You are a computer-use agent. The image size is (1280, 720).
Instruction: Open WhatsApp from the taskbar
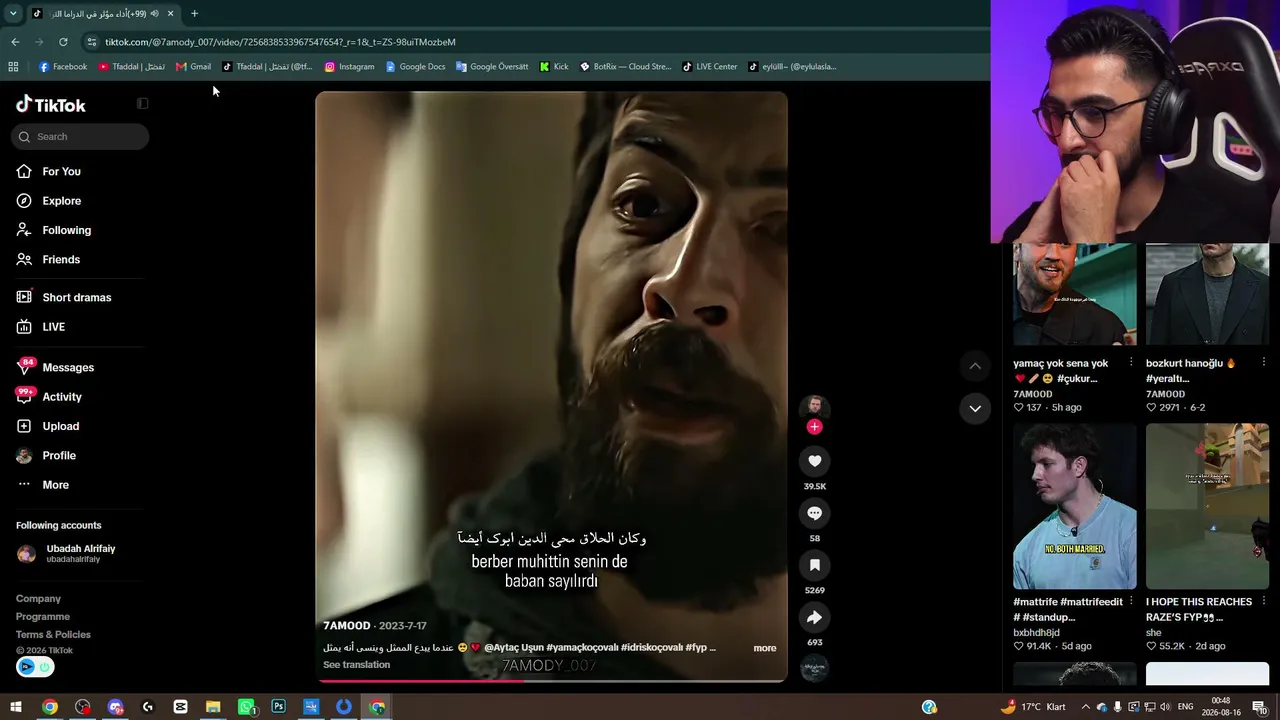(x=246, y=707)
